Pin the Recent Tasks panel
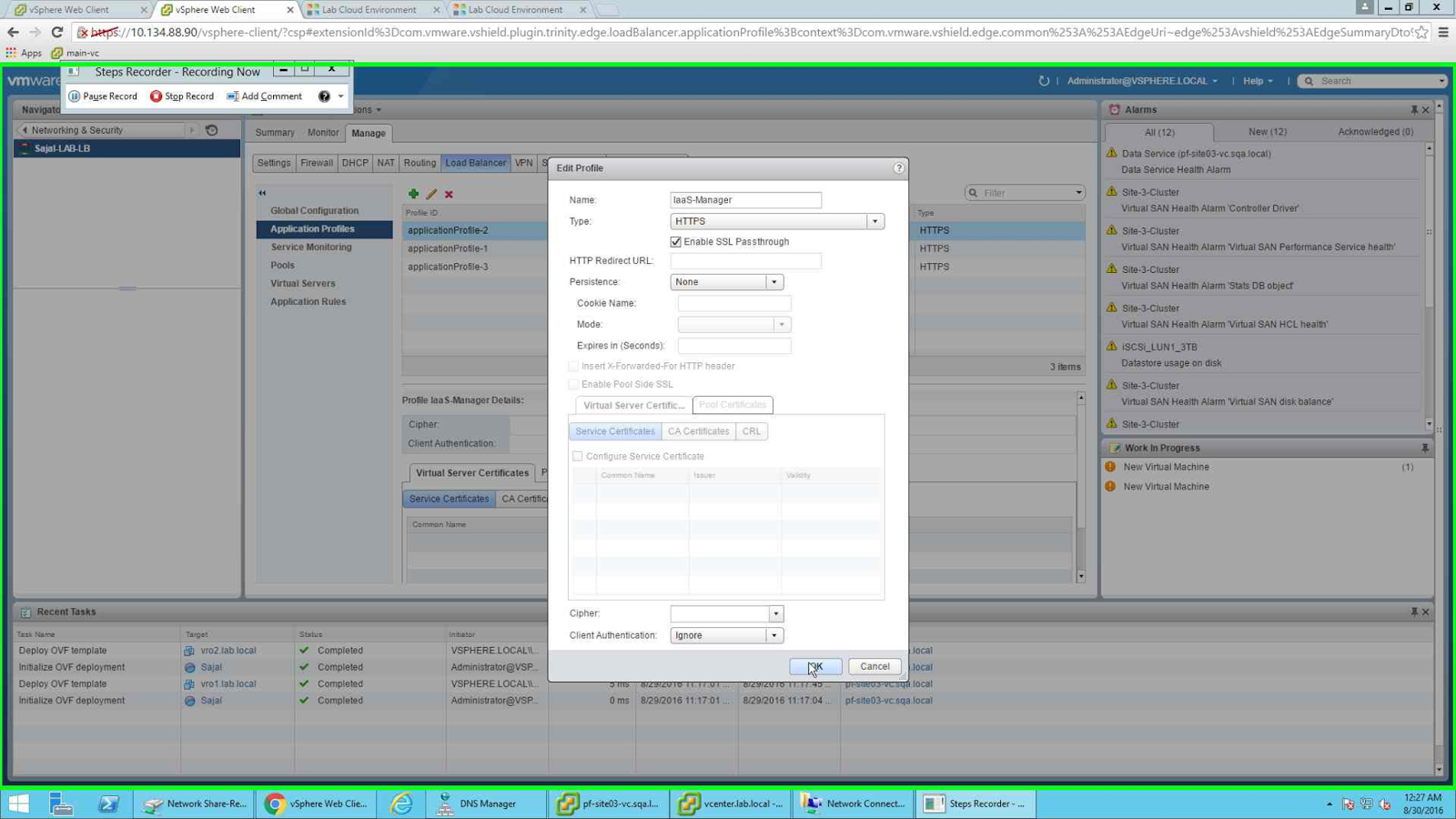The height and width of the screenshot is (819, 1456). pos(1414,612)
